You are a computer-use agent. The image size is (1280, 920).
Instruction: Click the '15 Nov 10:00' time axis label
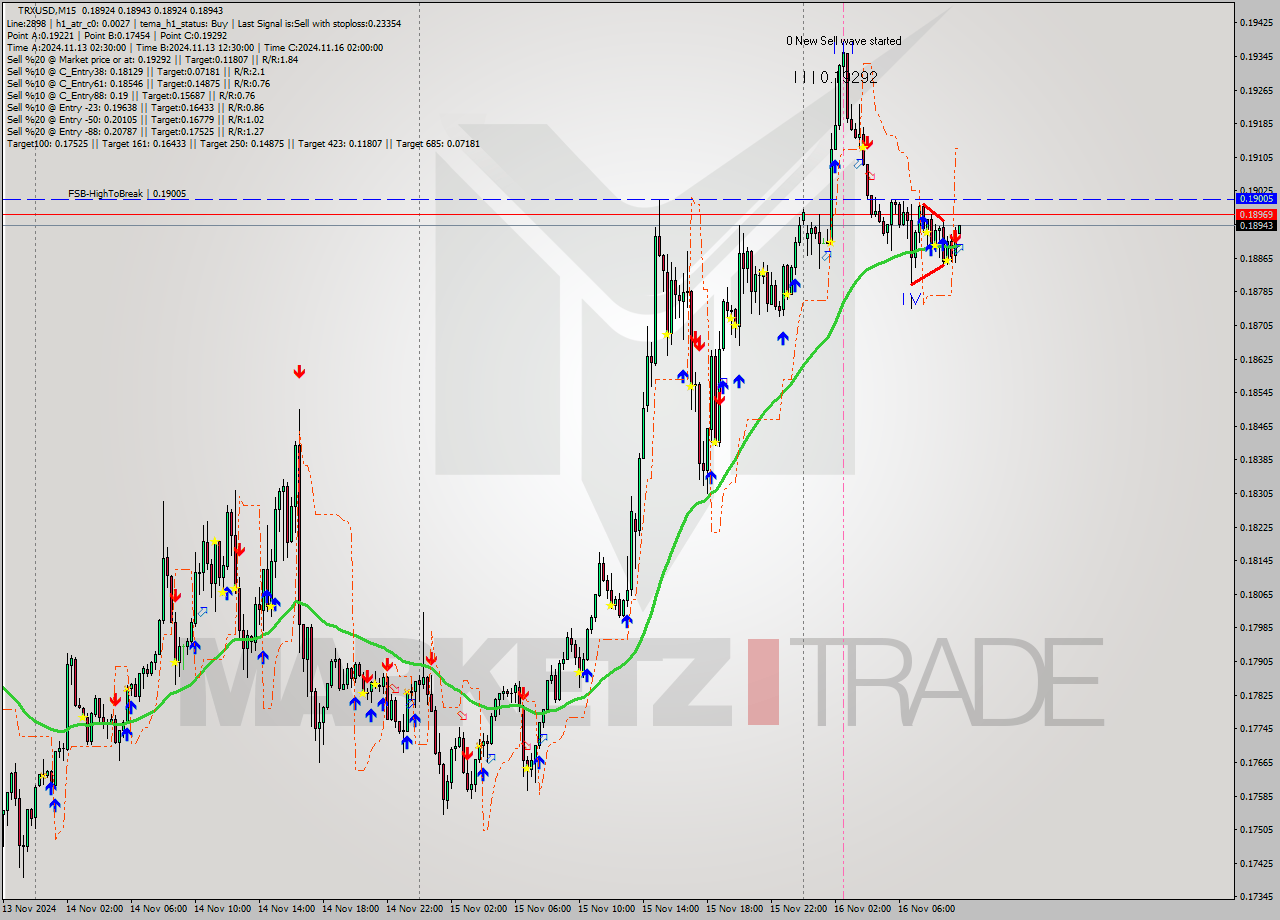click(606, 909)
